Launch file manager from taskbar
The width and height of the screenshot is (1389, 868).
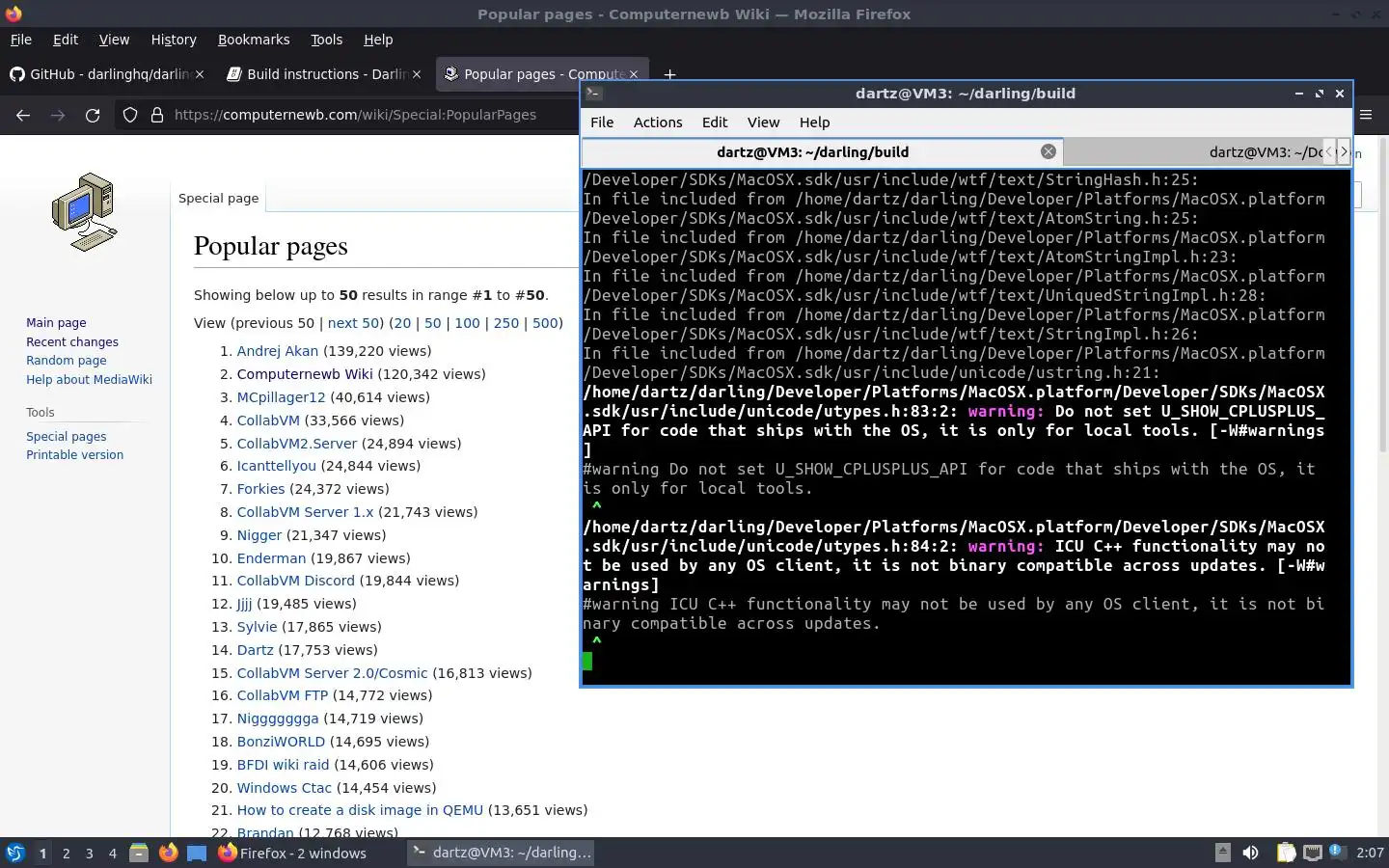point(139,853)
